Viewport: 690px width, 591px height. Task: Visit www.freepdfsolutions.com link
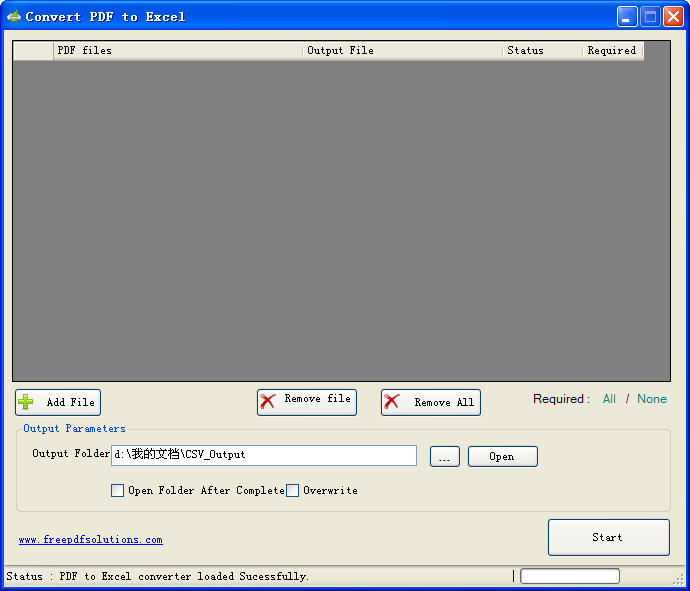90,540
